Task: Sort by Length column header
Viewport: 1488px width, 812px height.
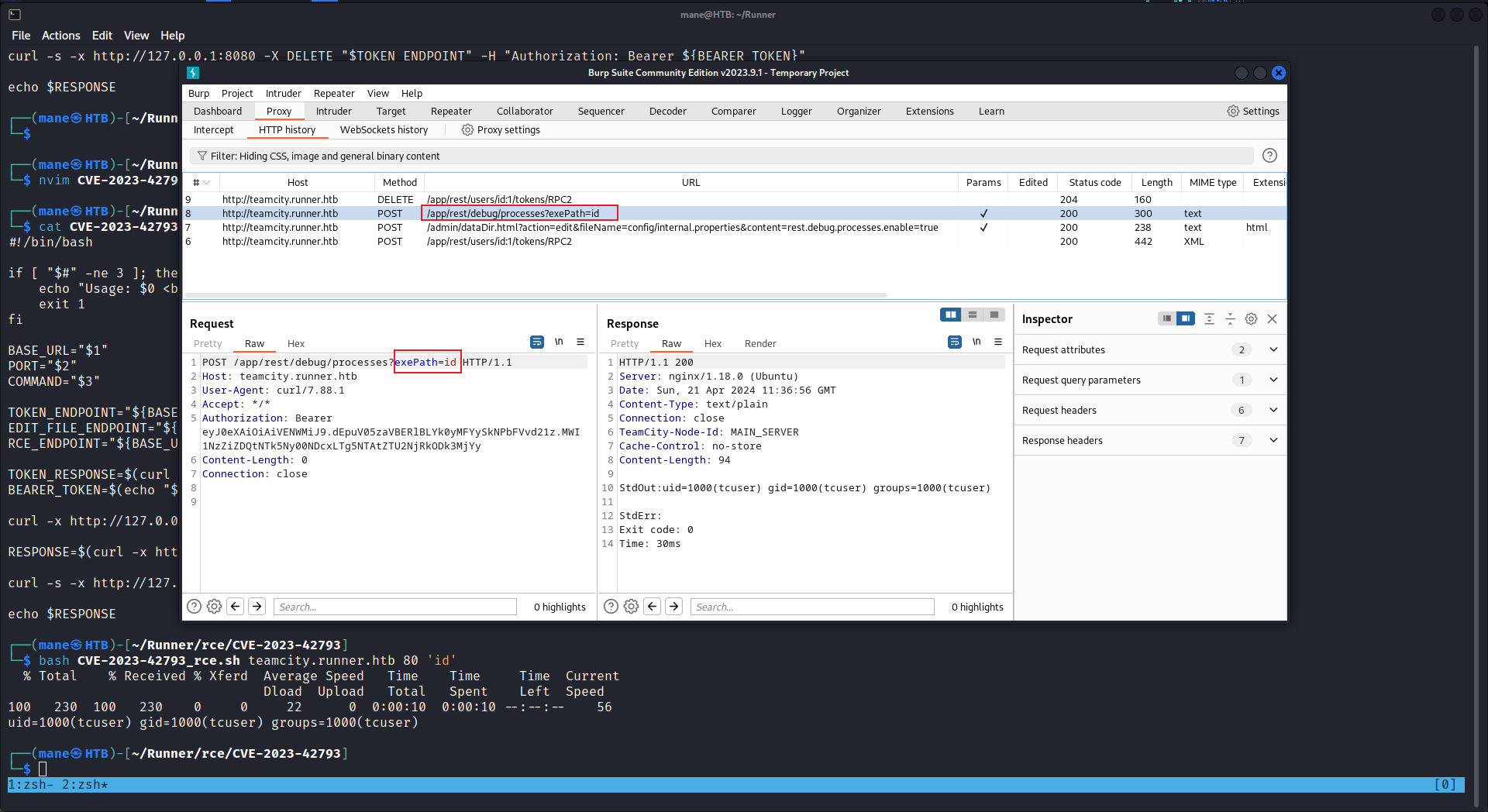Action: coord(1156,183)
